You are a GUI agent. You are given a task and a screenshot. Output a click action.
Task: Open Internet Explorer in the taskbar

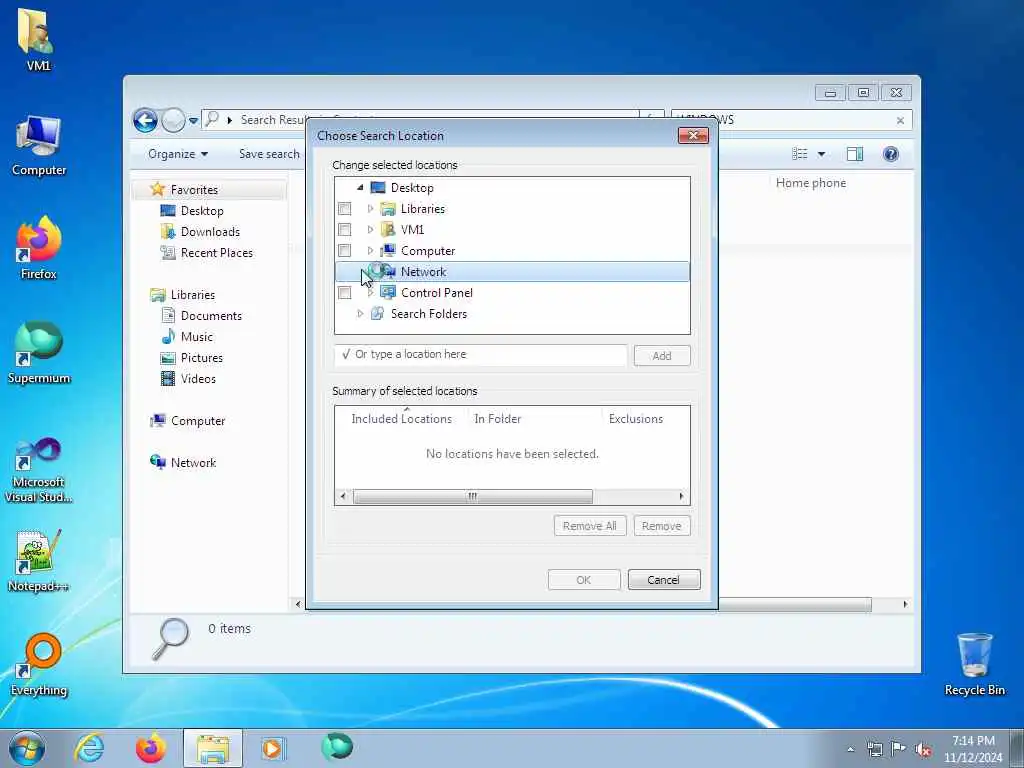click(89, 748)
